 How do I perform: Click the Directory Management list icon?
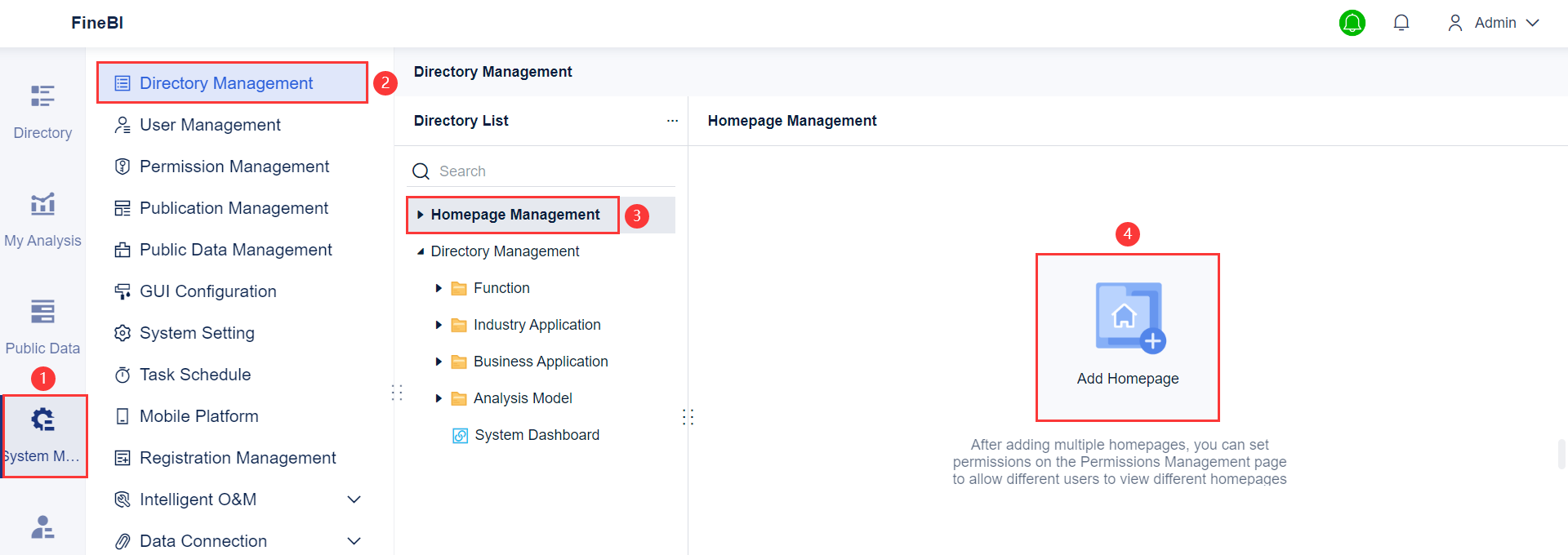pos(122,83)
